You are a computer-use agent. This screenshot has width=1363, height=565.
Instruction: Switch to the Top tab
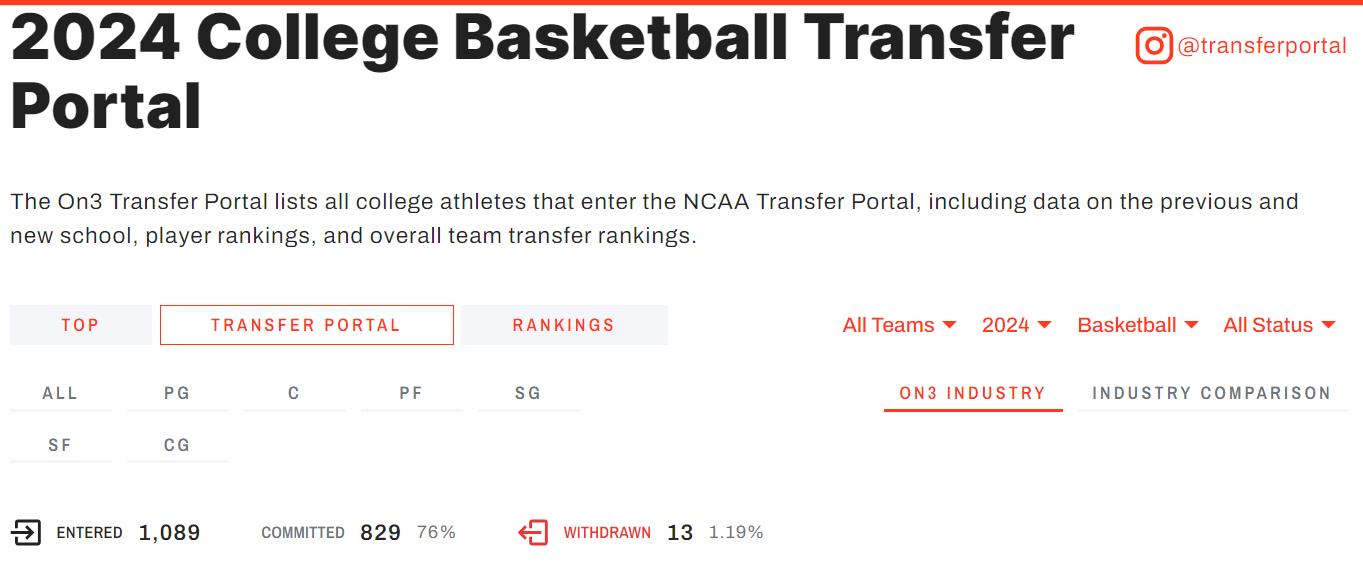pos(80,325)
